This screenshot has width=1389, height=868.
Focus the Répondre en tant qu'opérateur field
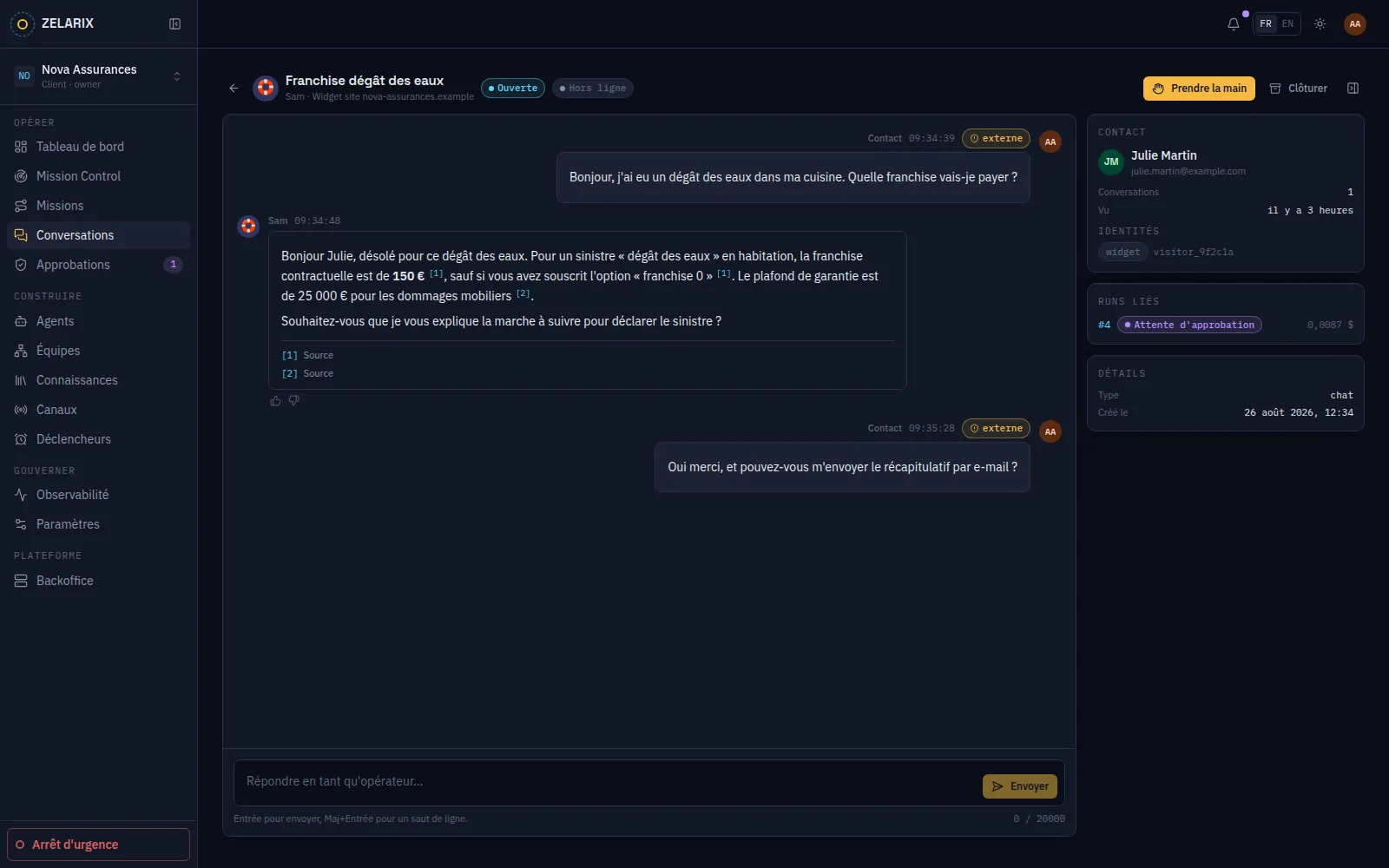click(x=608, y=782)
